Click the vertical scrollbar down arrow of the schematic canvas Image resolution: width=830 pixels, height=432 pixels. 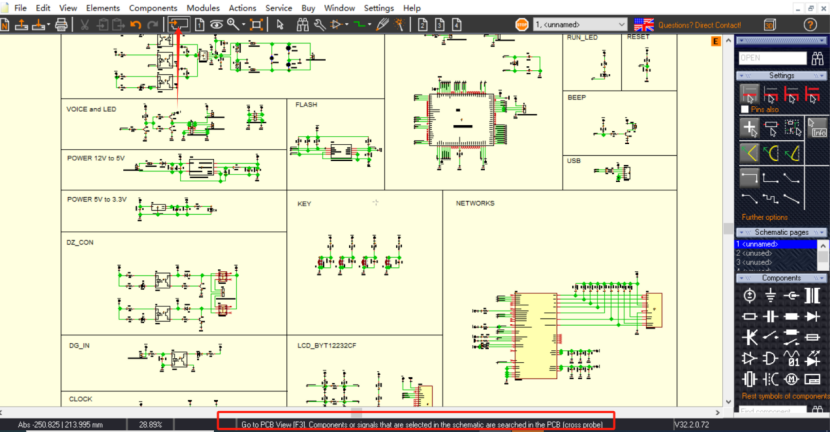(728, 401)
